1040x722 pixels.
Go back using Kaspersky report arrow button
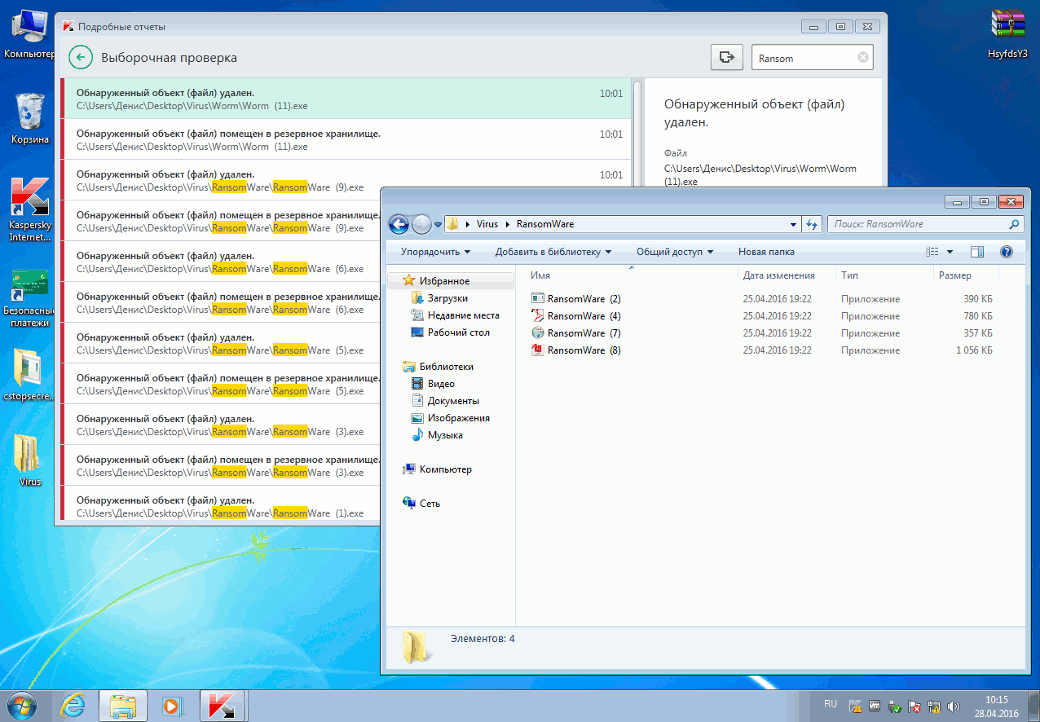(x=80, y=58)
